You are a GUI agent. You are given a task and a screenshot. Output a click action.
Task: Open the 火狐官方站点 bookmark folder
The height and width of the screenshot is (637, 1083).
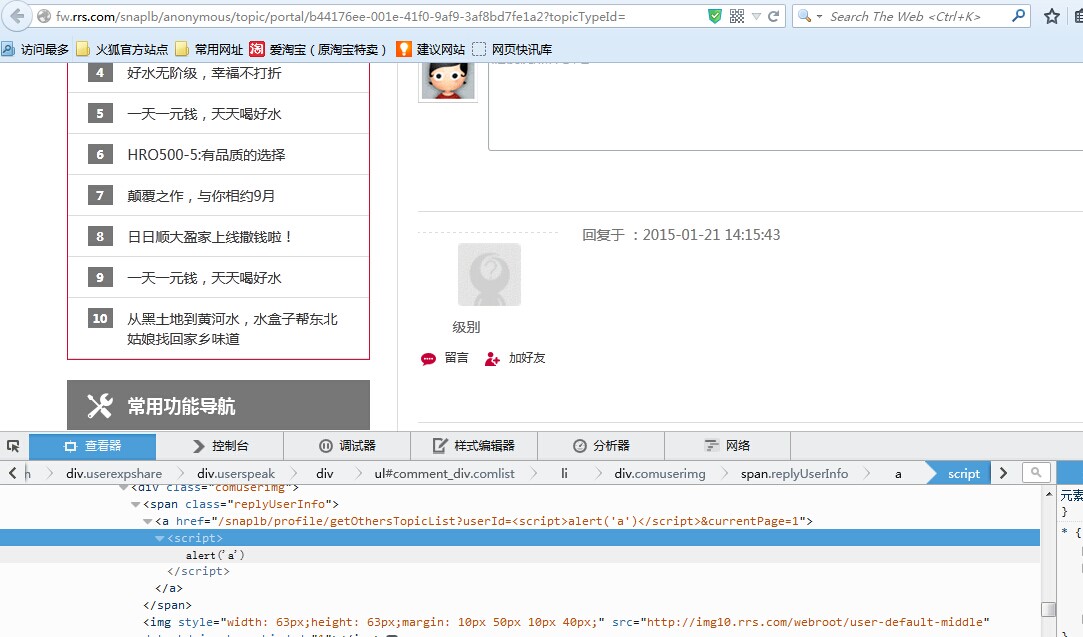[x=122, y=49]
